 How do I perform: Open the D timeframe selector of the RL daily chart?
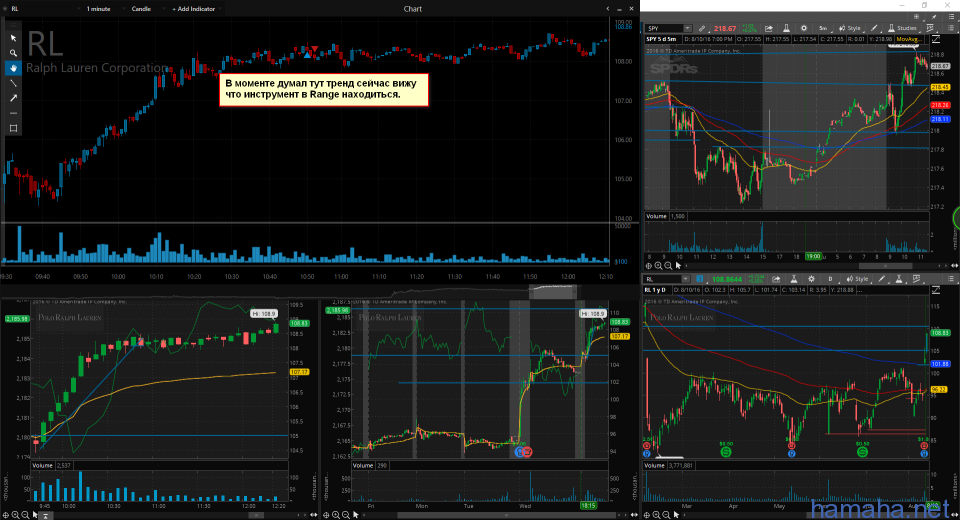[830, 279]
